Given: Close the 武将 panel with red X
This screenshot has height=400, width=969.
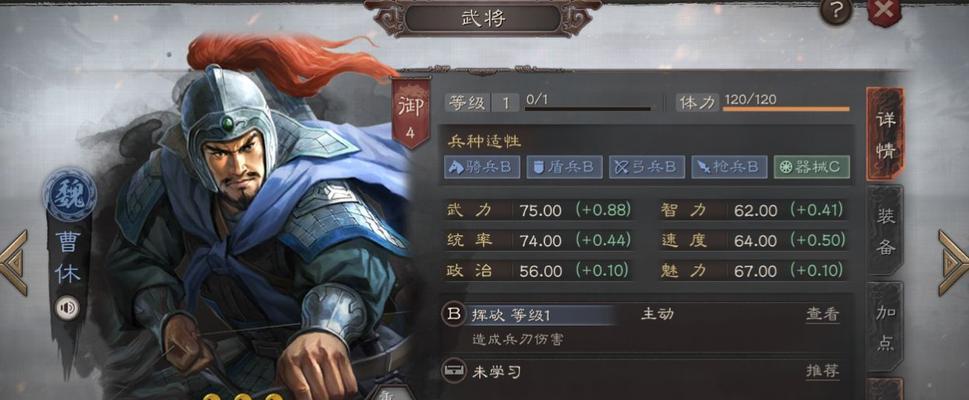Looking at the screenshot, I should click(884, 11).
